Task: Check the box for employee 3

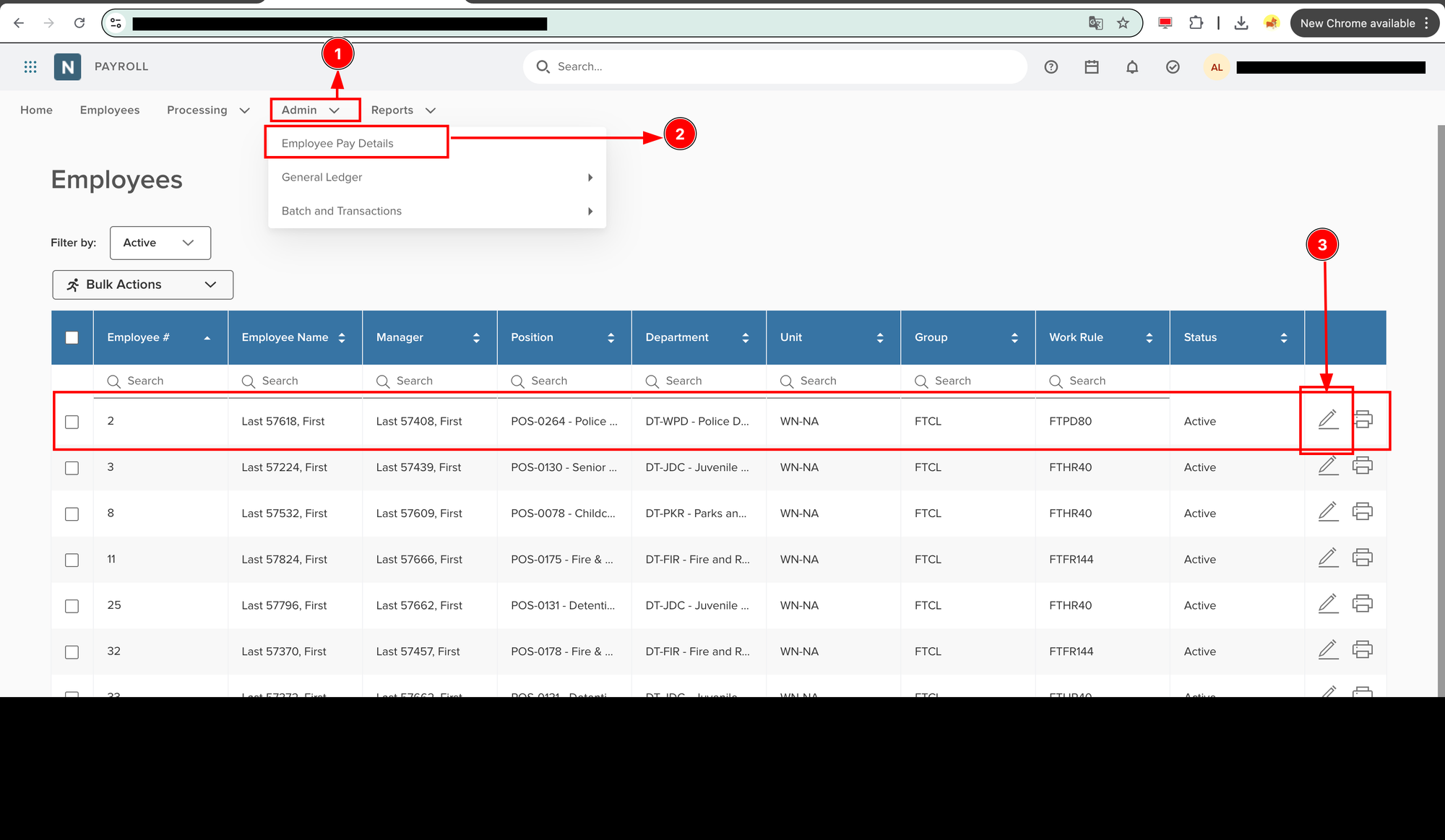Action: tap(72, 468)
